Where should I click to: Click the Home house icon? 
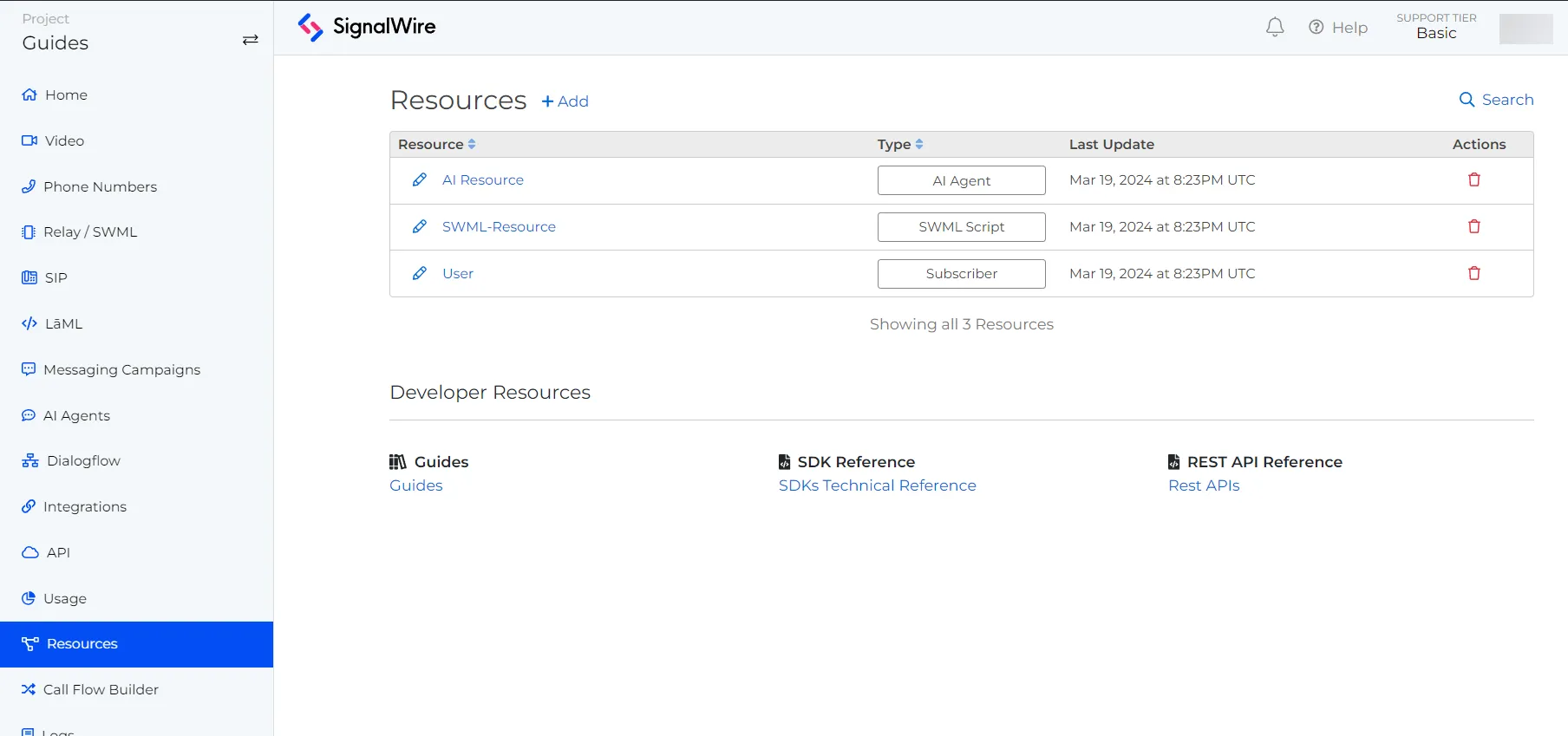coord(29,94)
